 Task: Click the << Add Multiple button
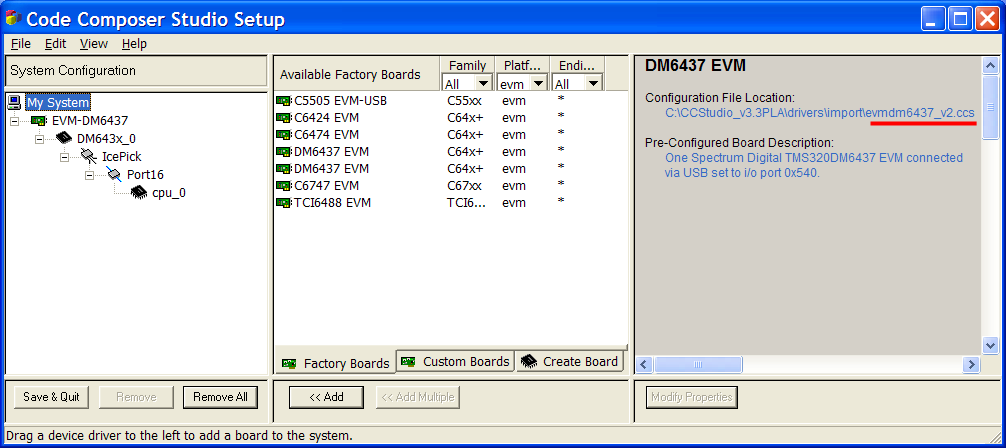coord(418,397)
